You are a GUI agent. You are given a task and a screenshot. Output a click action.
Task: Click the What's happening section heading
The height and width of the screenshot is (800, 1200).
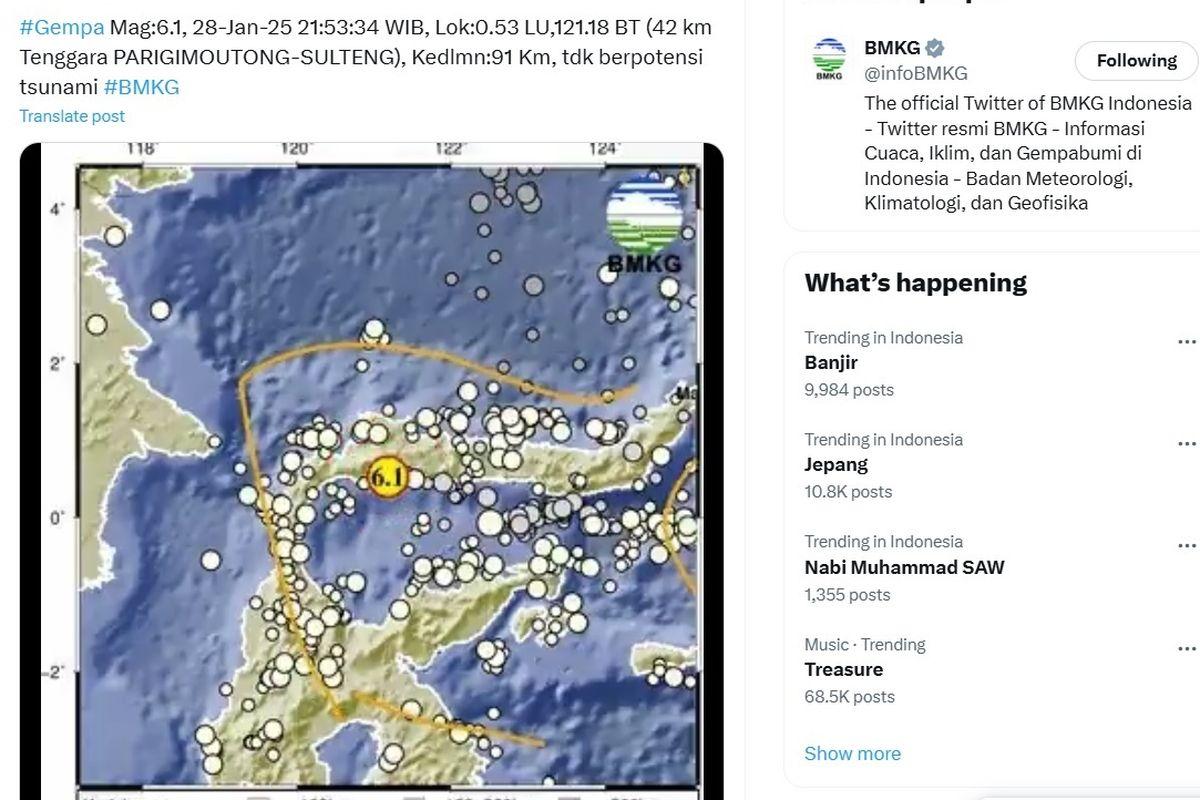pos(914,282)
